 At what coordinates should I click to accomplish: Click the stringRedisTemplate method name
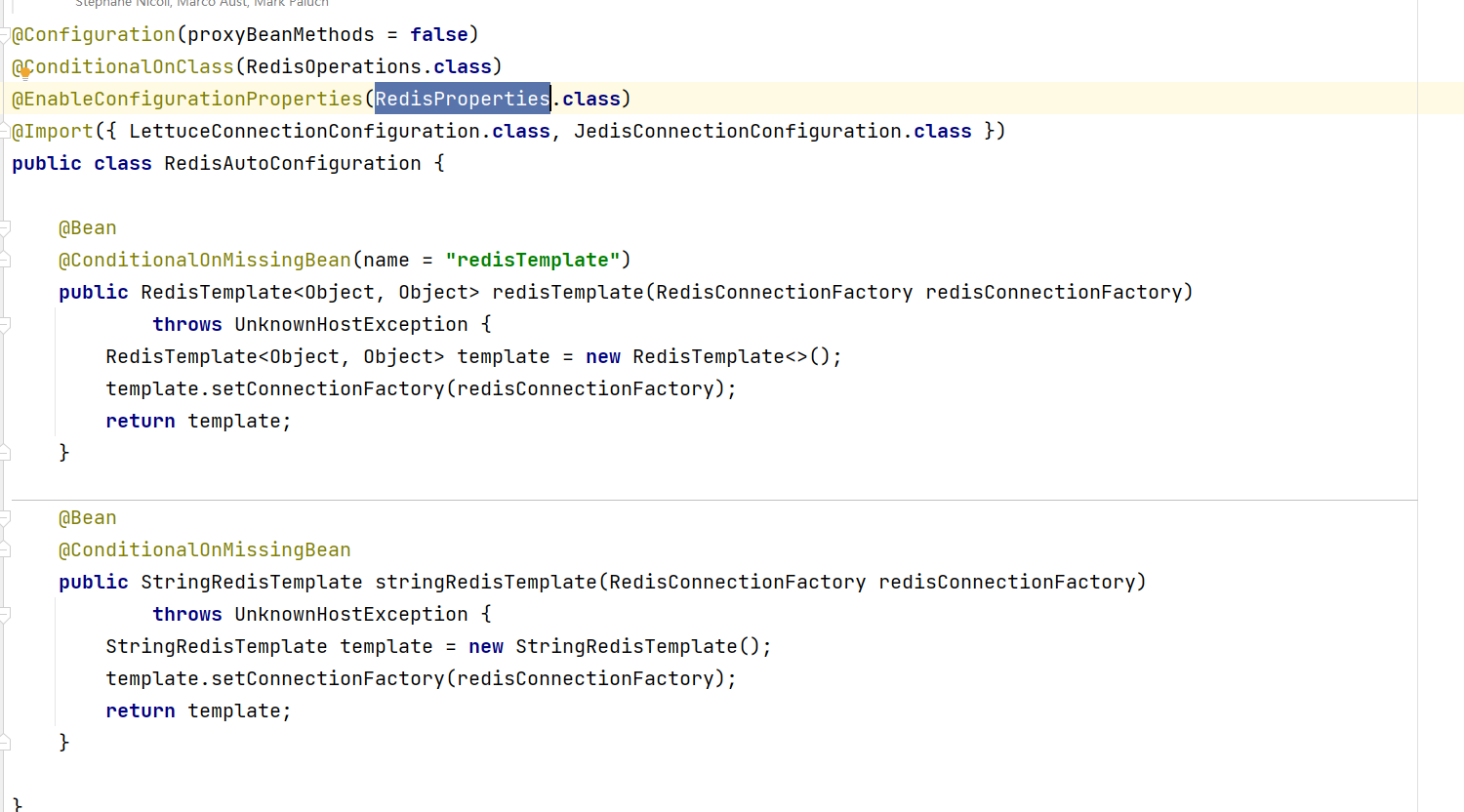(485, 582)
